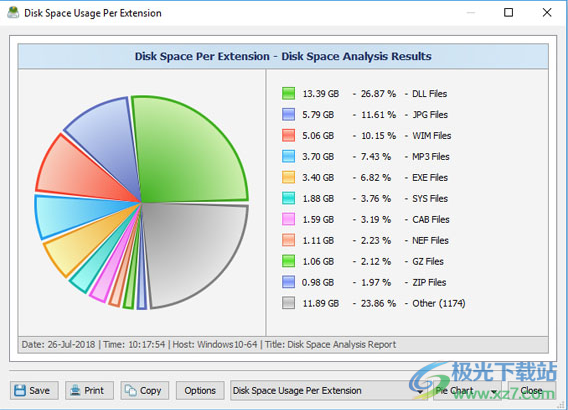Image resolution: width=568 pixels, height=410 pixels.
Task: Click the JPG Files legend entry
Action: point(365,114)
